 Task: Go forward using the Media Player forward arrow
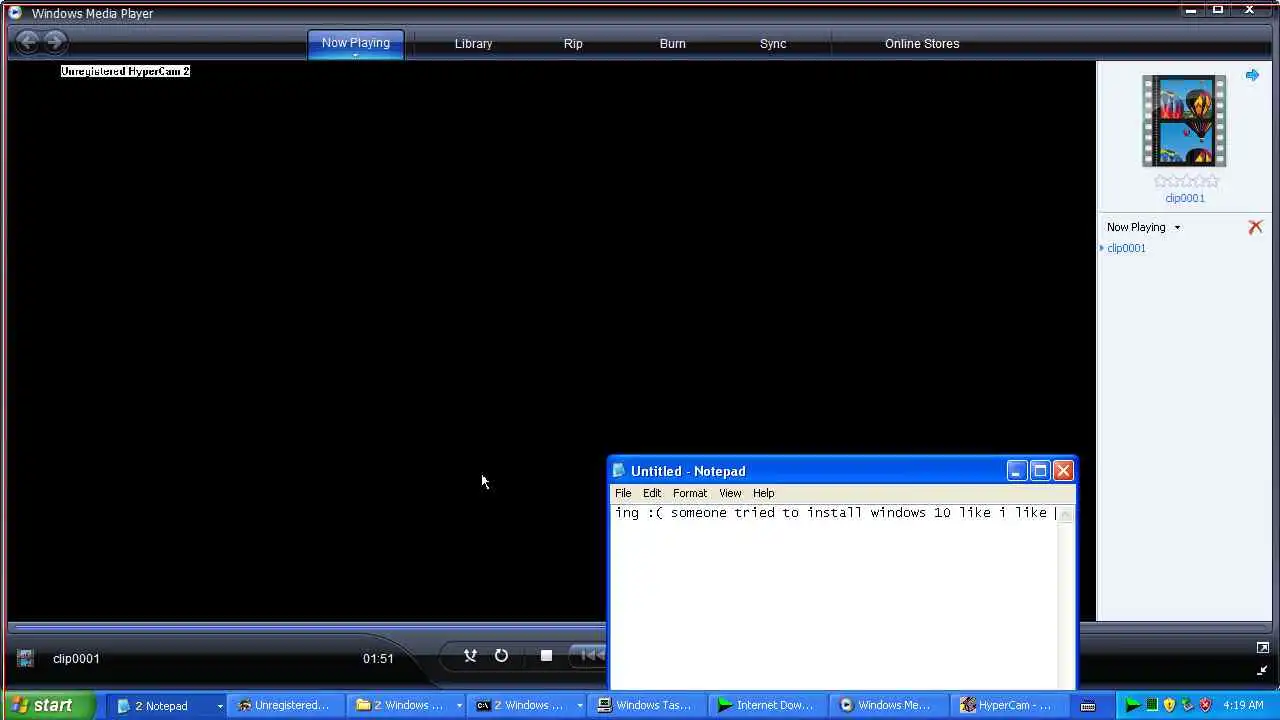55,42
